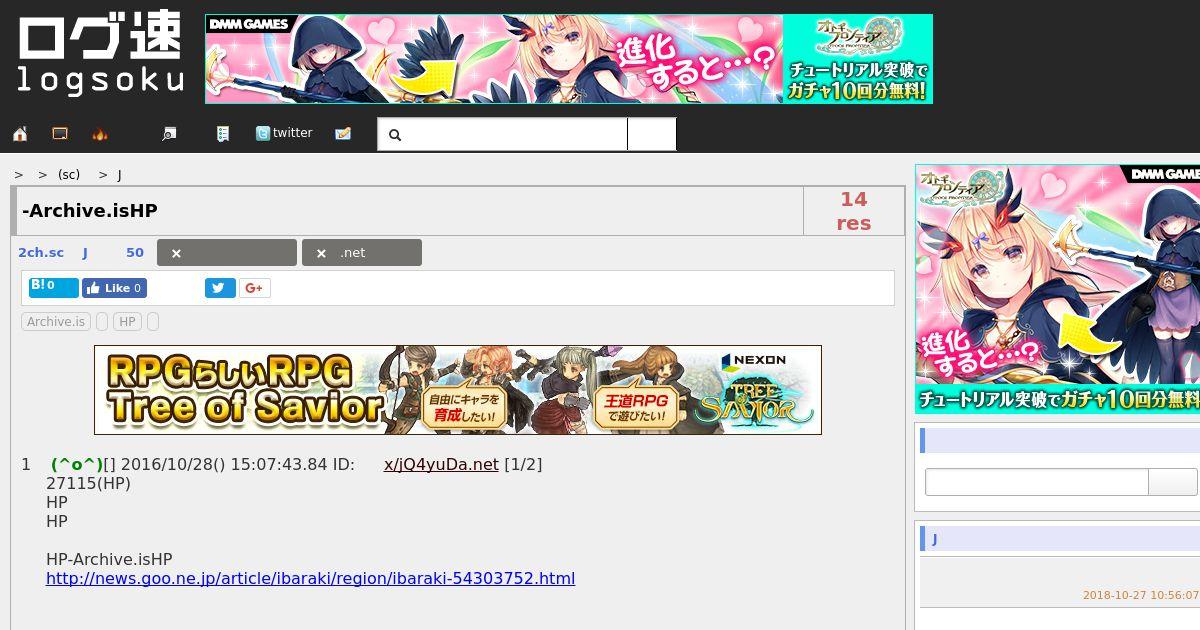
Task: Tweet the thread via Twitter bird button
Action: coord(220,288)
